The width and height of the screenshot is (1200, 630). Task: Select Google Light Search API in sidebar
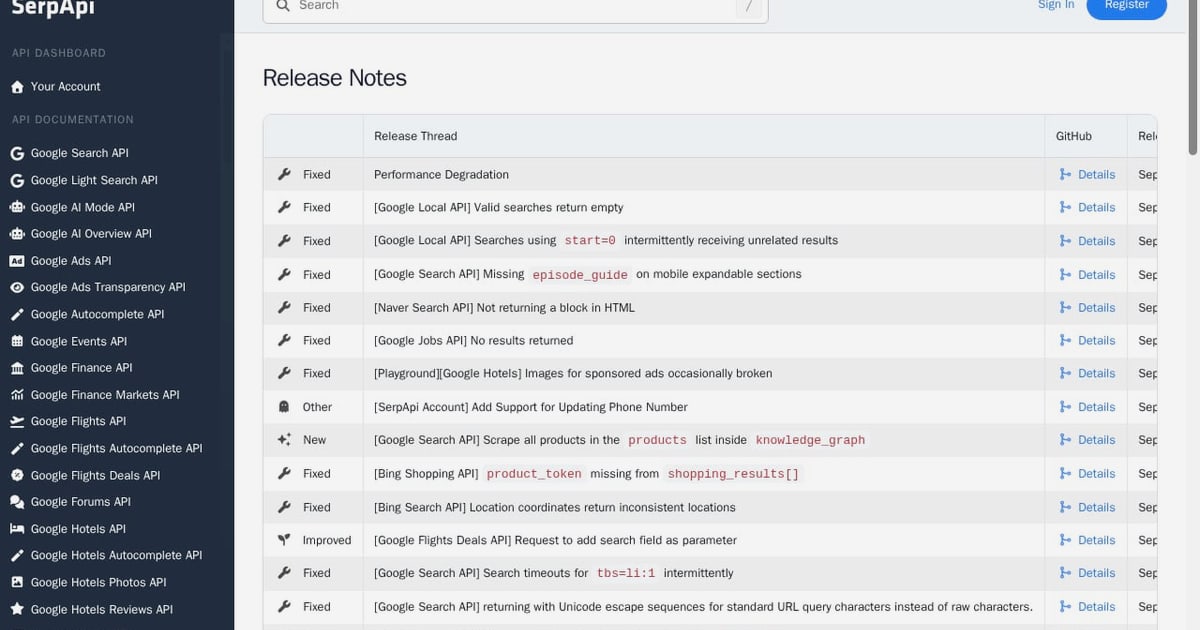[x=94, y=180]
